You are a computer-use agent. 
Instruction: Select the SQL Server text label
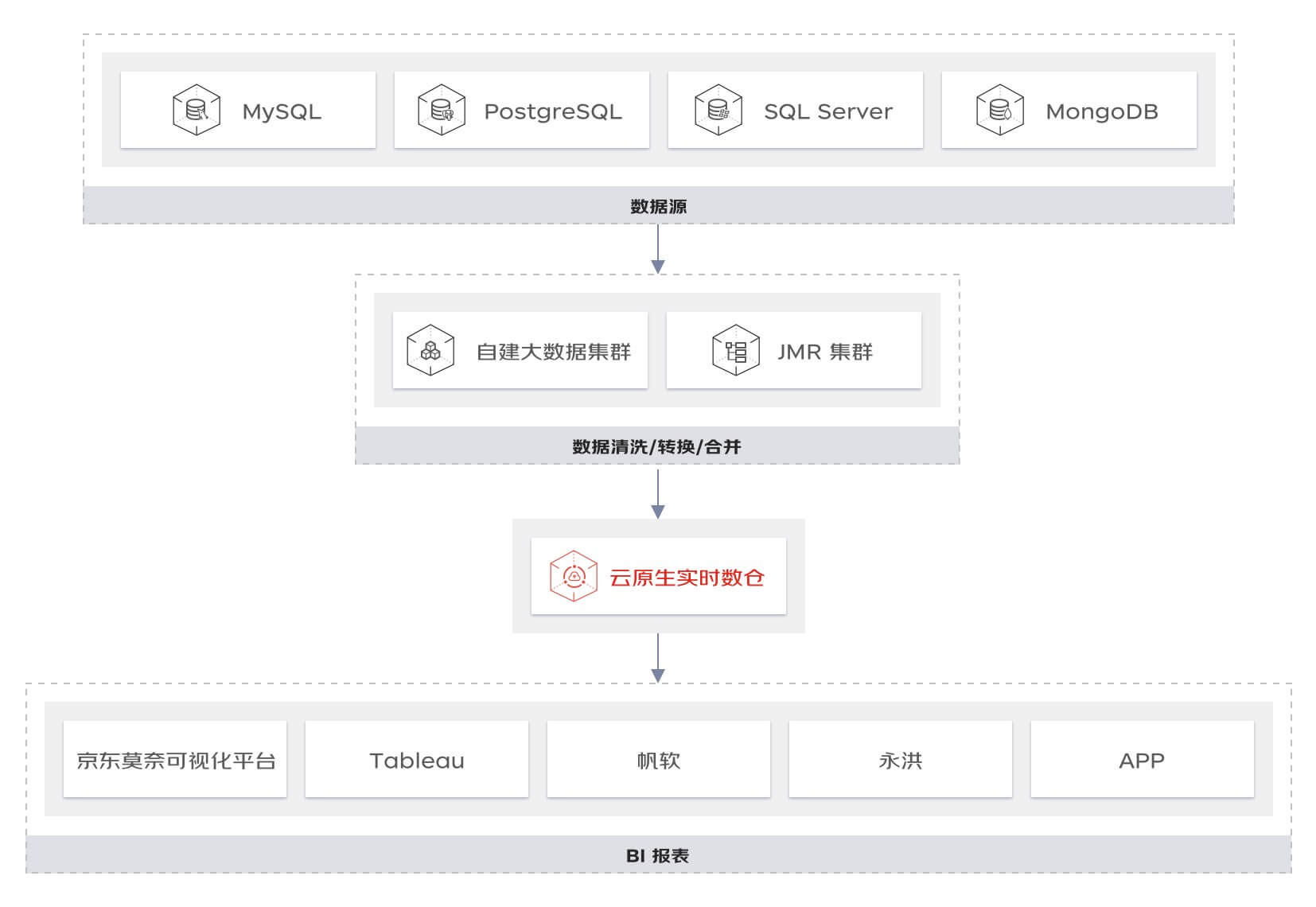pos(828,111)
